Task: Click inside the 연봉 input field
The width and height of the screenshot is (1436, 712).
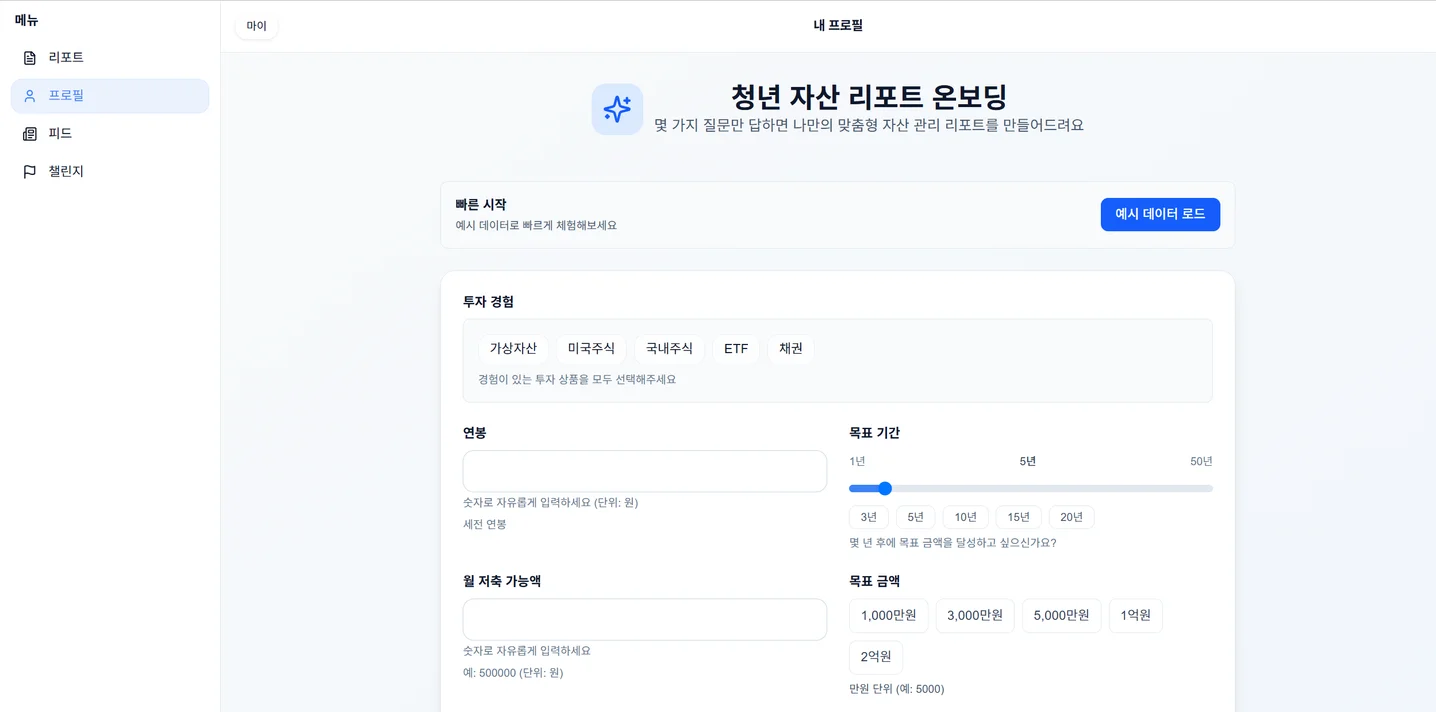Action: [644, 471]
